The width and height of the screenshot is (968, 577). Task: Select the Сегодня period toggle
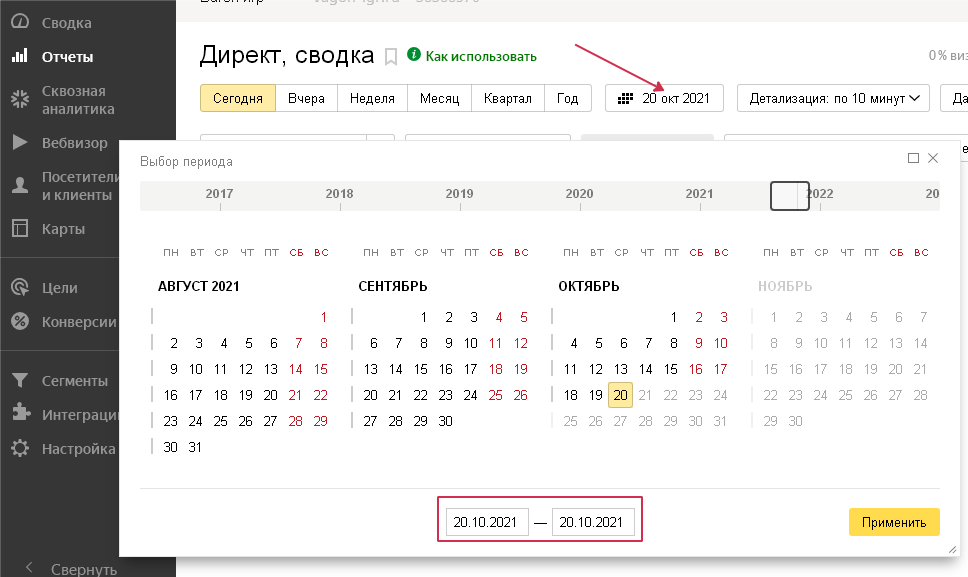[x=237, y=98]
